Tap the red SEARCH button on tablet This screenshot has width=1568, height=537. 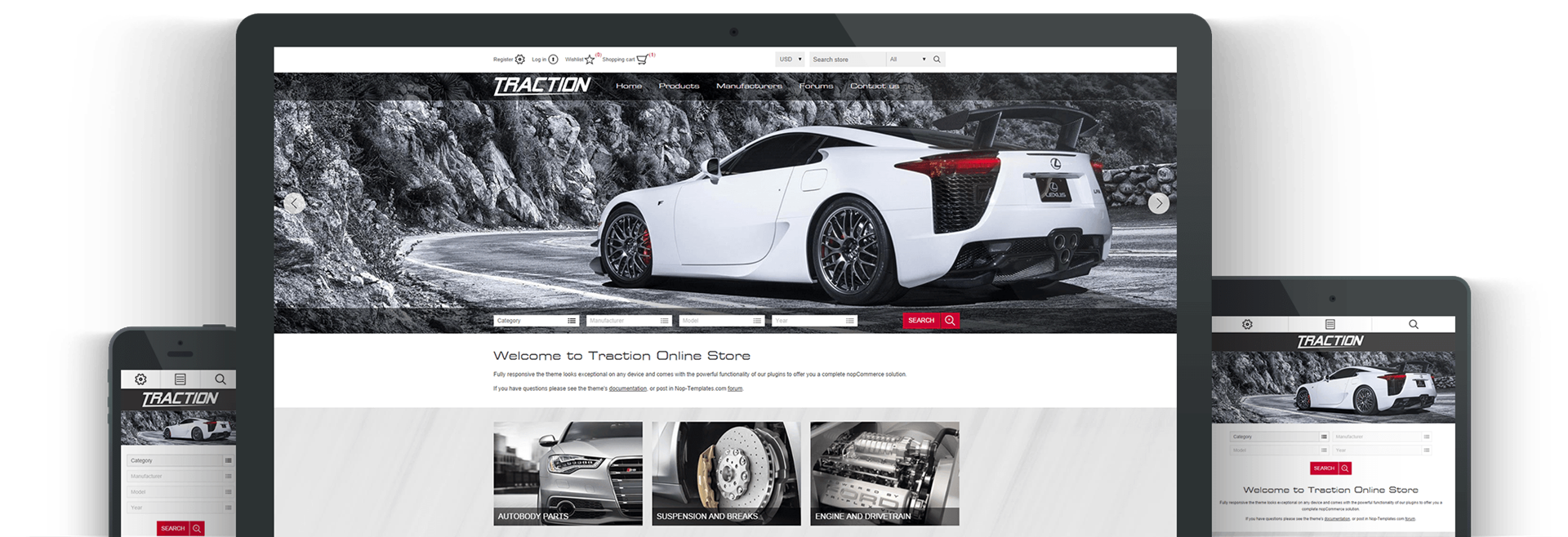point(1330,468)
